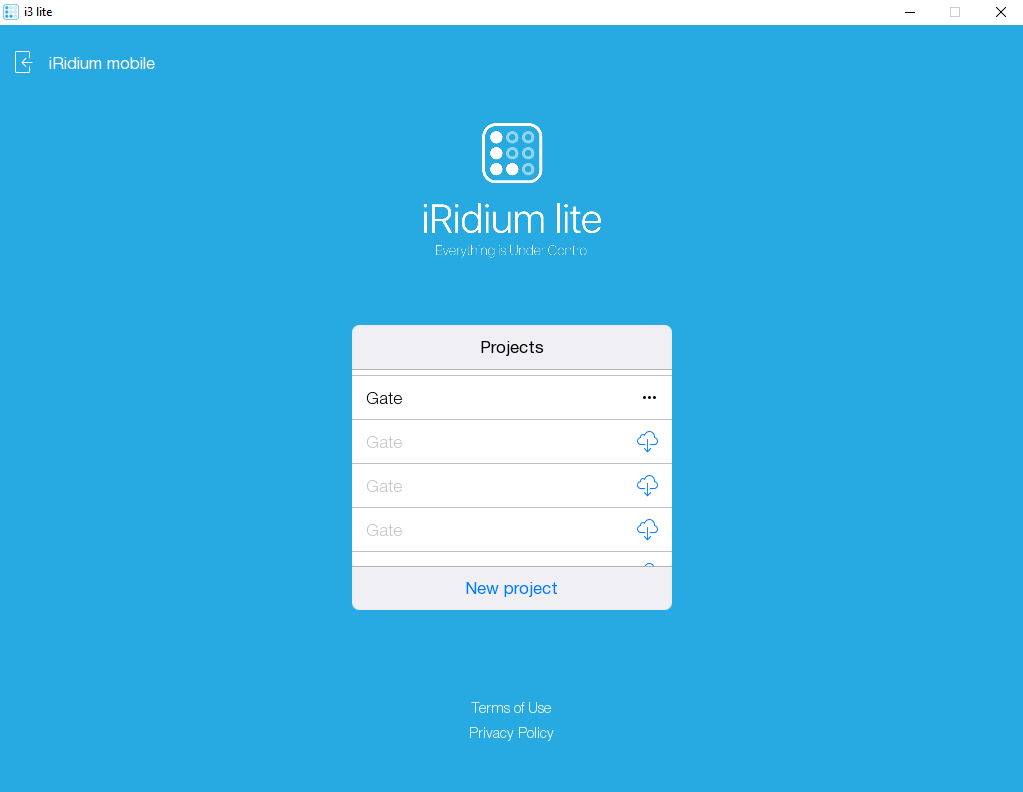Click the back arrow icon beside iRidium mobile
This screenshot has width=1023, height=792.
coord(24,63)
